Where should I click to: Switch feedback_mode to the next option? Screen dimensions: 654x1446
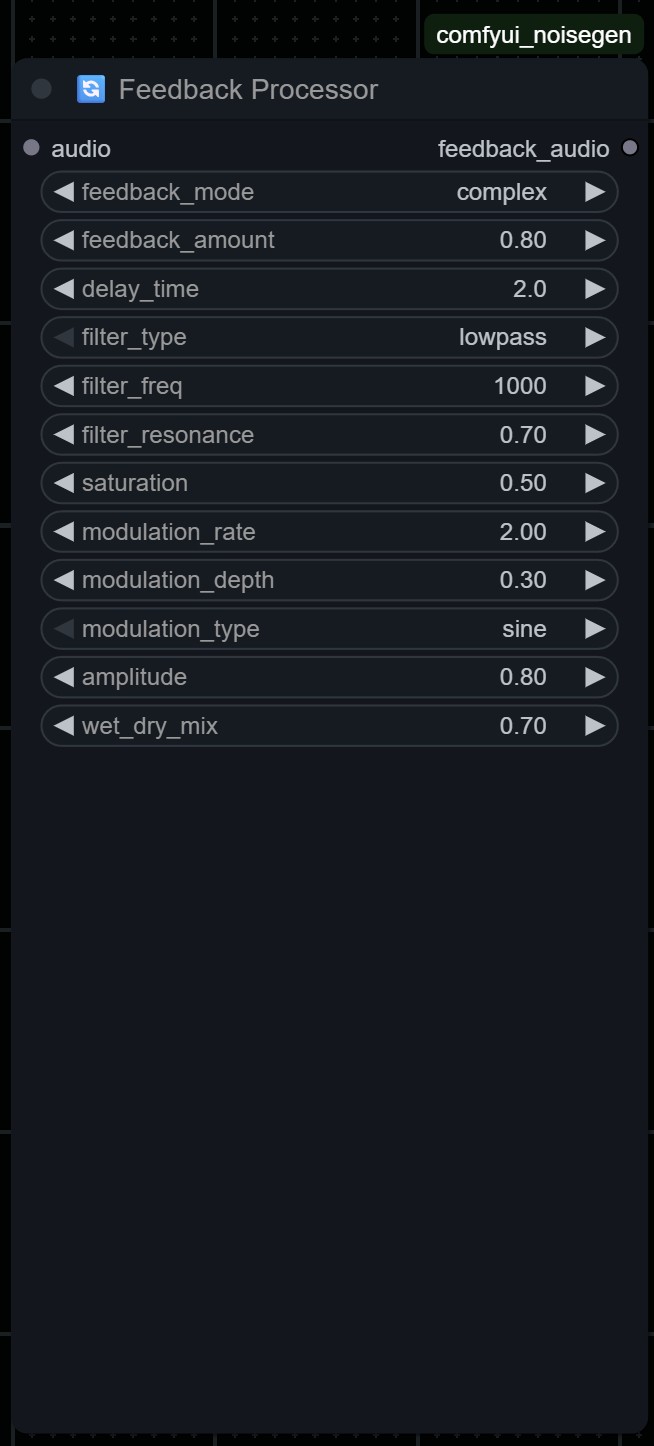click(x=595, y=192)
